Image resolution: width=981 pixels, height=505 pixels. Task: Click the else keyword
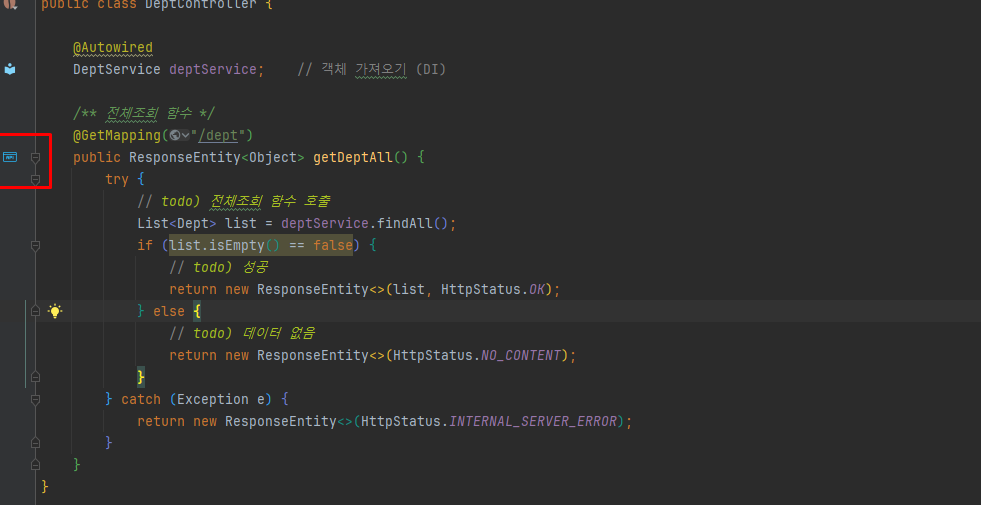[169, 311]
